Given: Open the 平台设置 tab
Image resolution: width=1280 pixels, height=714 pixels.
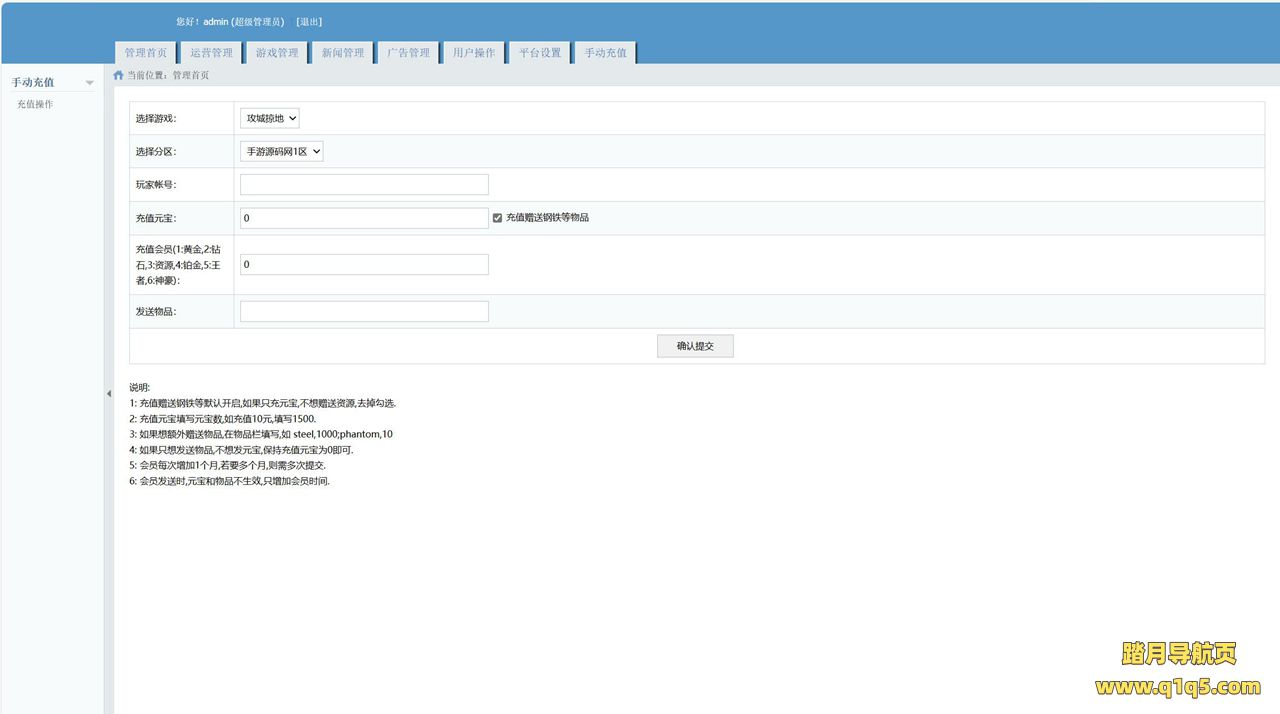Looking at the screenshot, I should (x=540, y=53).
